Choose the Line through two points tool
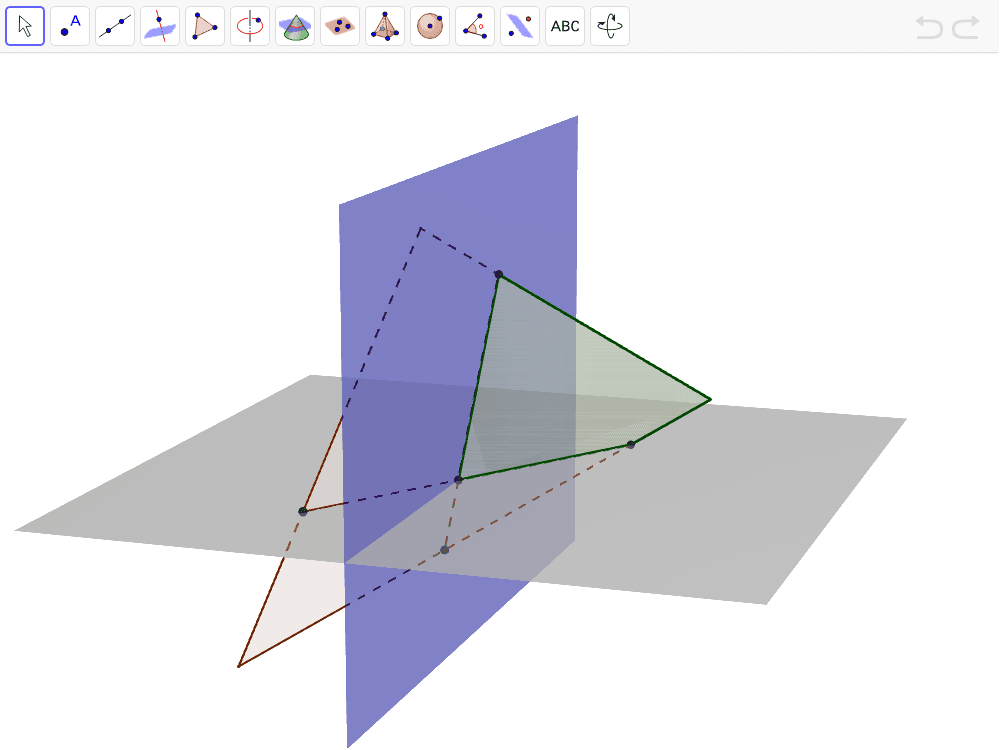The height and width of the screenshot is (750, 1000). 115,26
